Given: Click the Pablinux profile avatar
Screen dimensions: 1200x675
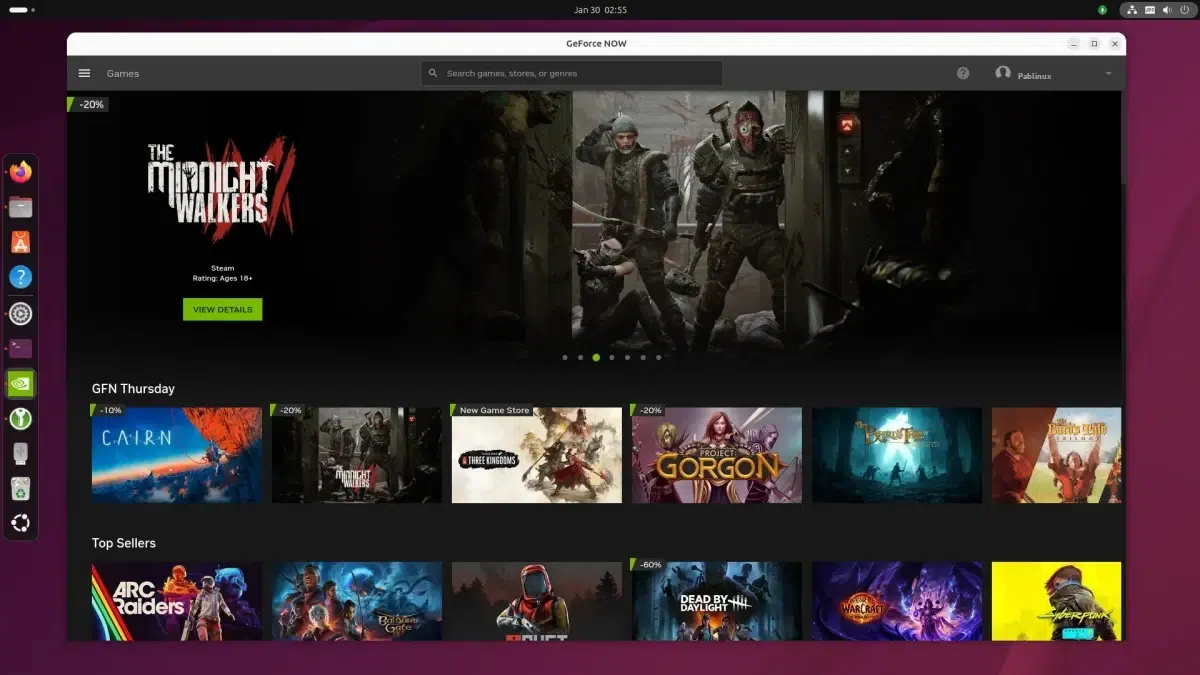Looking at the screenshot, I should (x=1004, y=72).
